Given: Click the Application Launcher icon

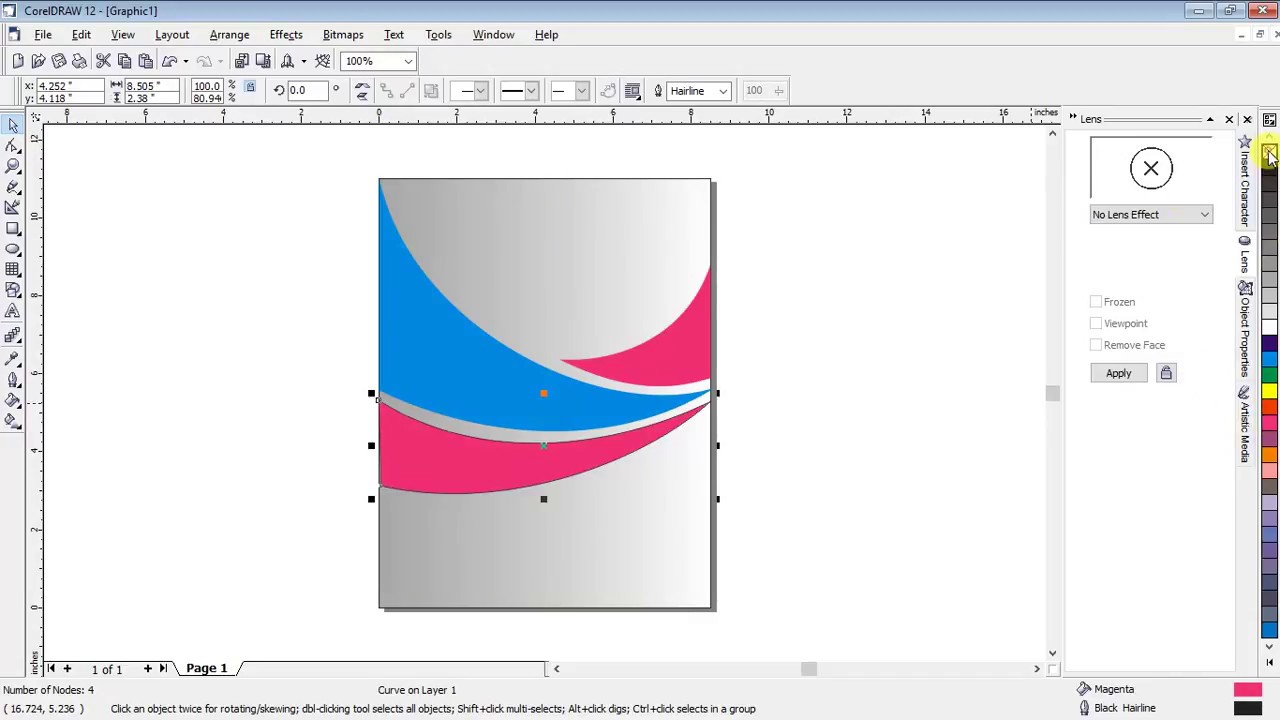Looking at the screenshot, I should [x=288, y=61].
